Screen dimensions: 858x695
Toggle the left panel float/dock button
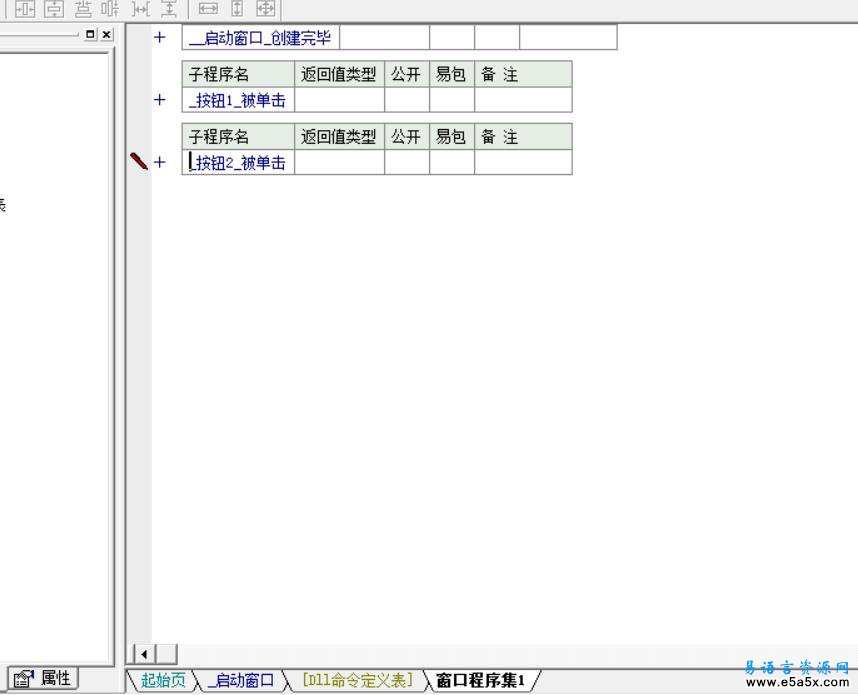(x=91, y=34)
